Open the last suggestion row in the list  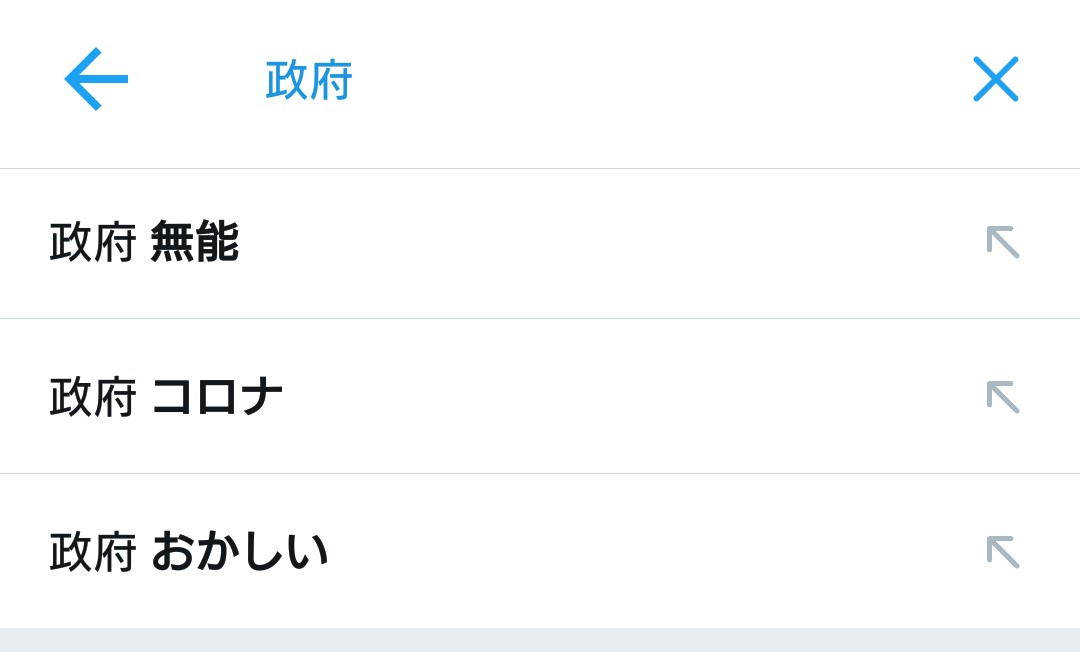click(x=540, y=551)
